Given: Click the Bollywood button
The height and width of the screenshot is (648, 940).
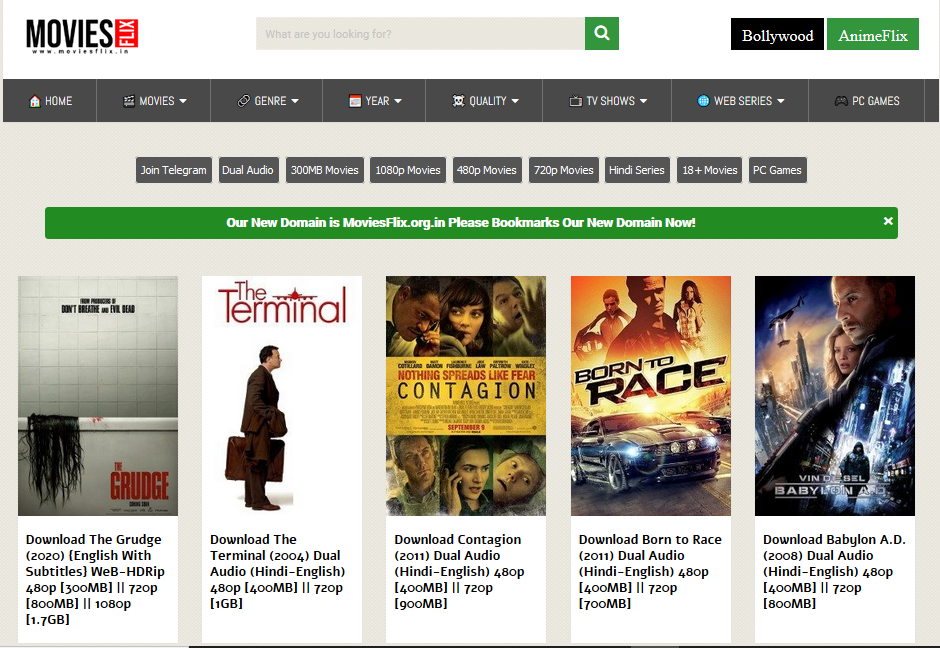Looking at the screenshot, I should point(777,33).
